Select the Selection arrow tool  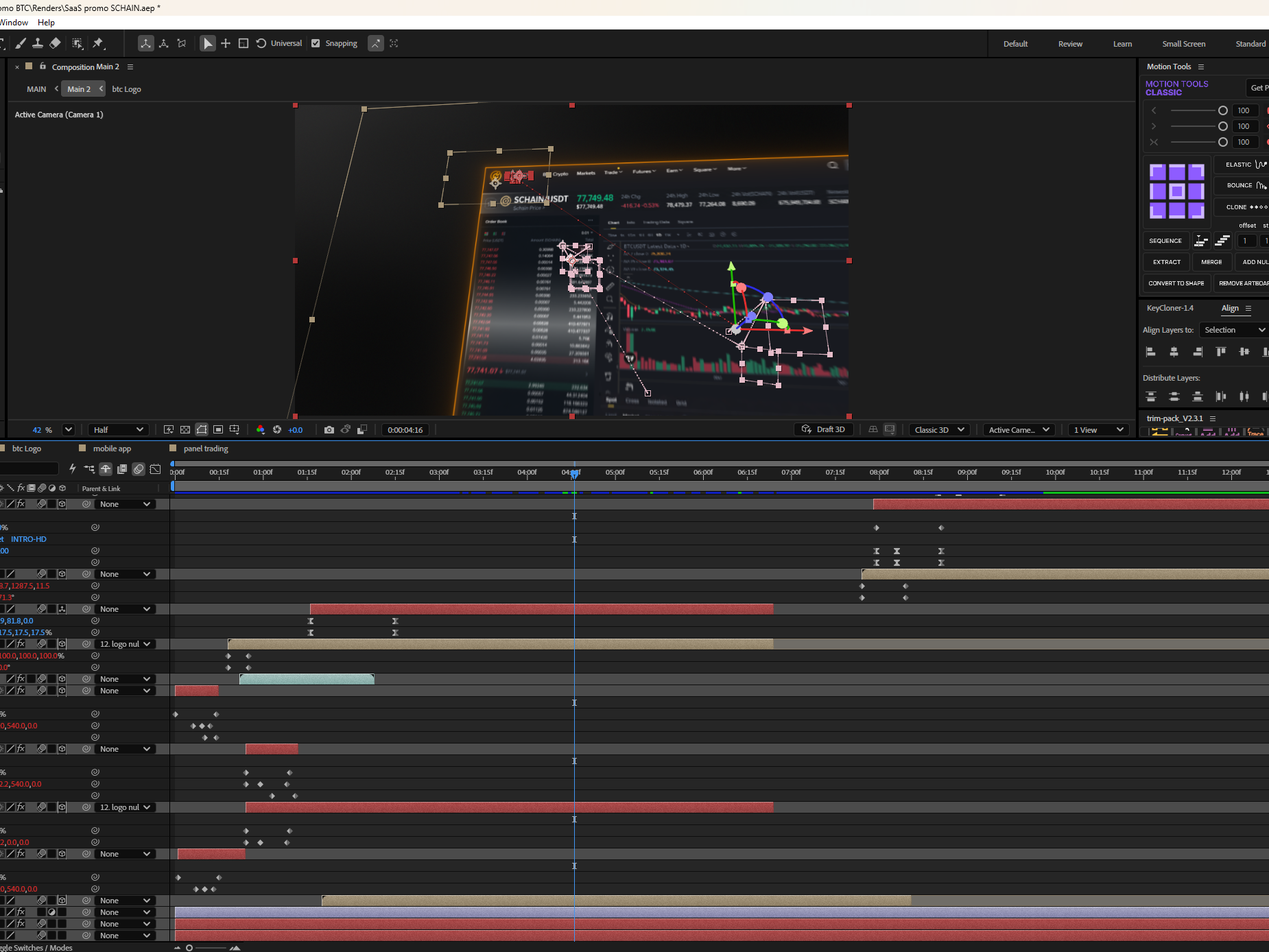207,43
